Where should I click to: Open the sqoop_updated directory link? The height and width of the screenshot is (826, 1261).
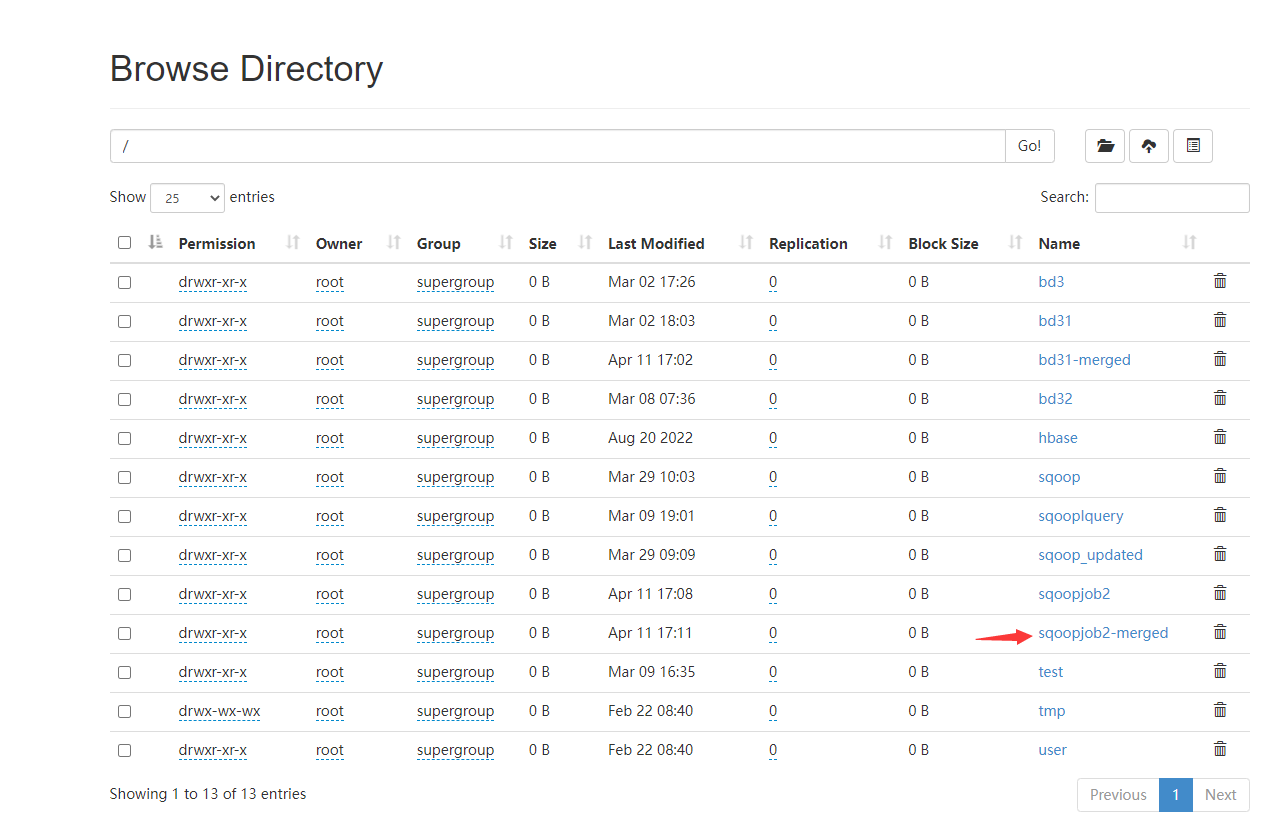click(1090, 555)
